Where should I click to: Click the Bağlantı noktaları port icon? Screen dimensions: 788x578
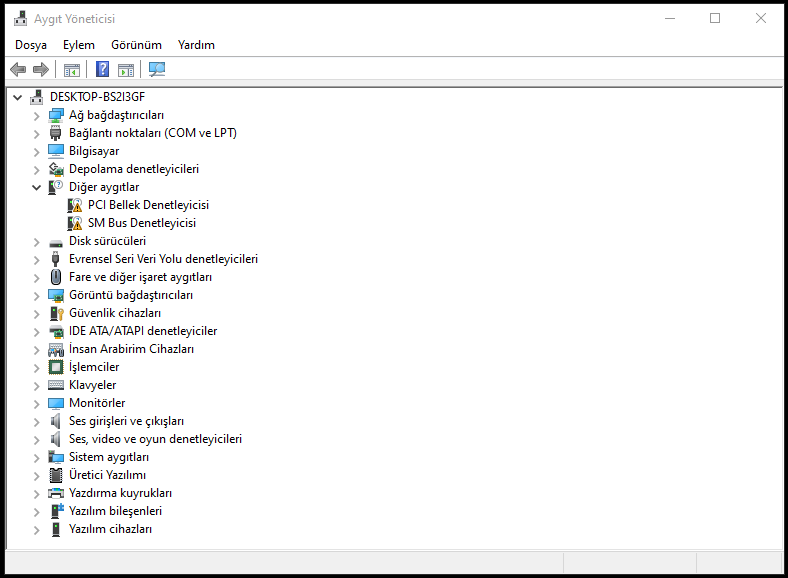tap(56, 133)
